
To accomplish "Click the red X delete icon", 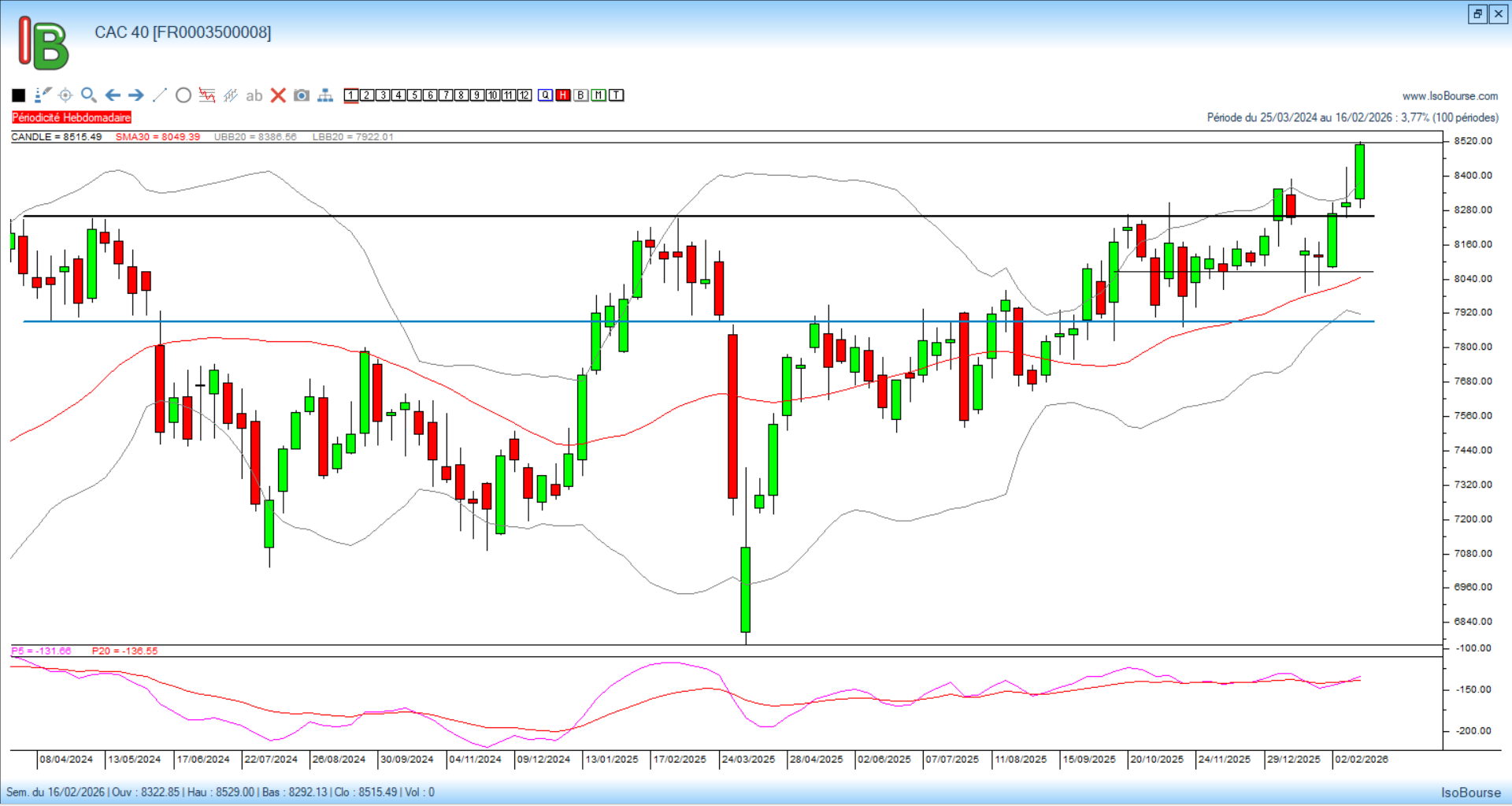I will (x=278, y=95).
